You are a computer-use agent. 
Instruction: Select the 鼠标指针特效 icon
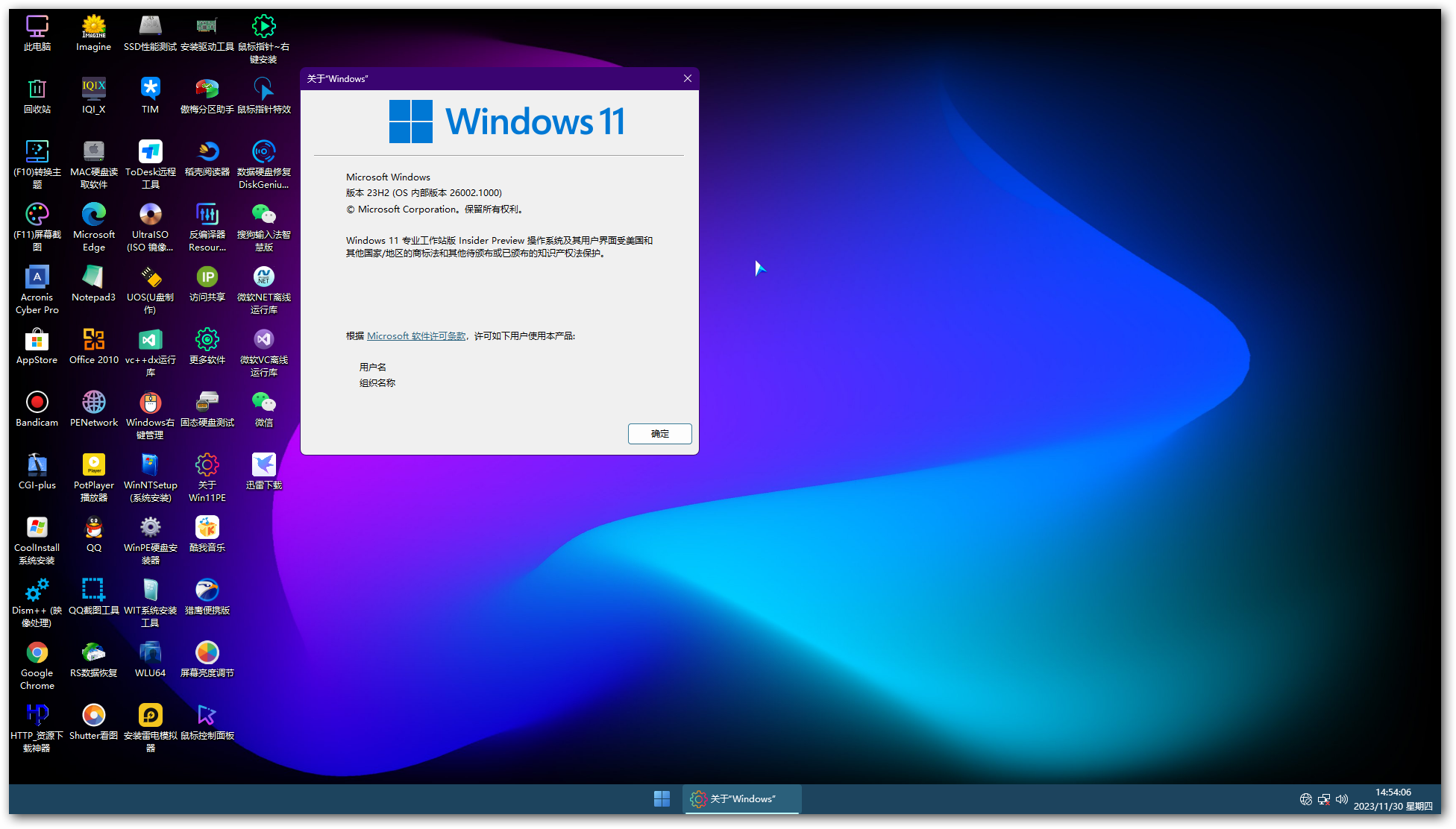(264, 95)
